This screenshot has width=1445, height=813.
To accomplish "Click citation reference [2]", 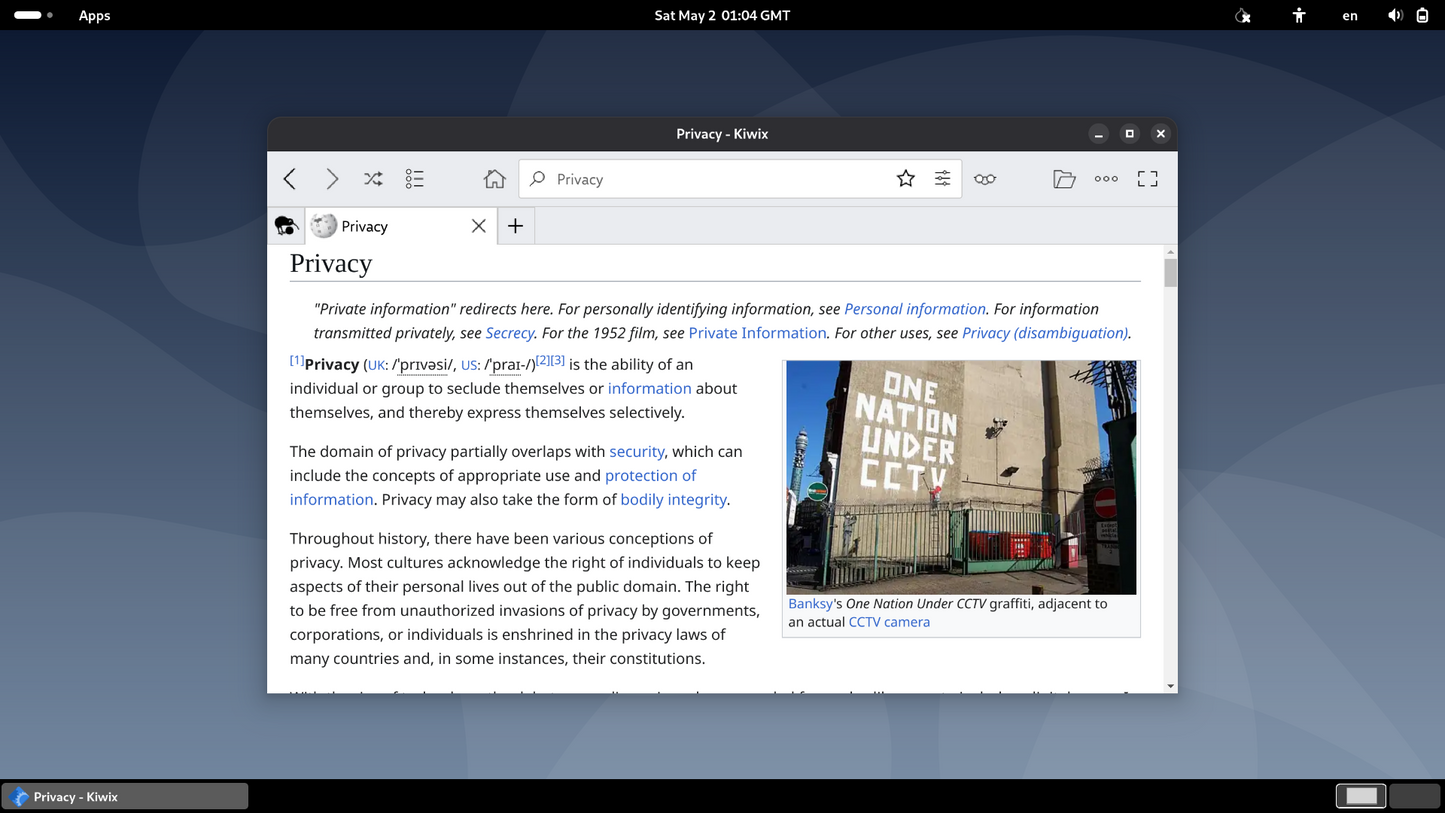I will [543, 360].
